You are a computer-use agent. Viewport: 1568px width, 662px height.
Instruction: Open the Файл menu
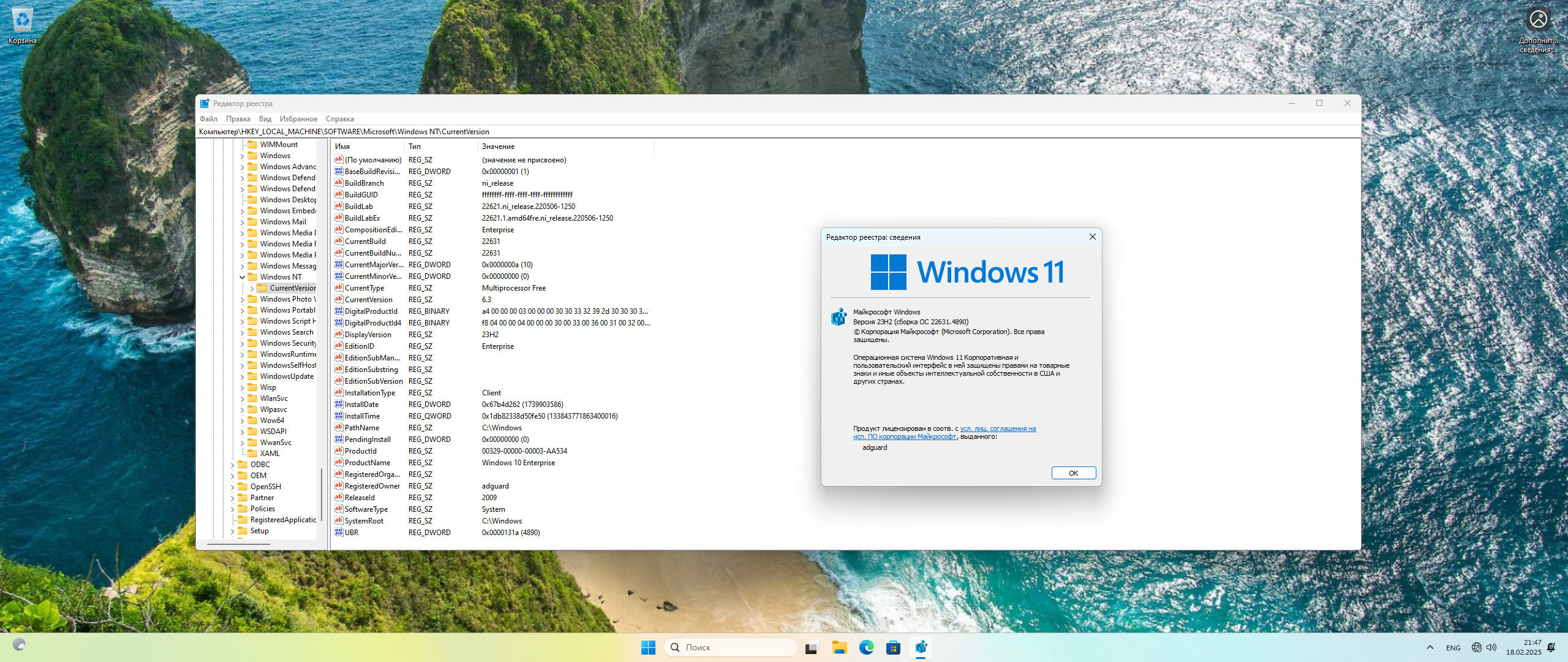coord(208,119)
